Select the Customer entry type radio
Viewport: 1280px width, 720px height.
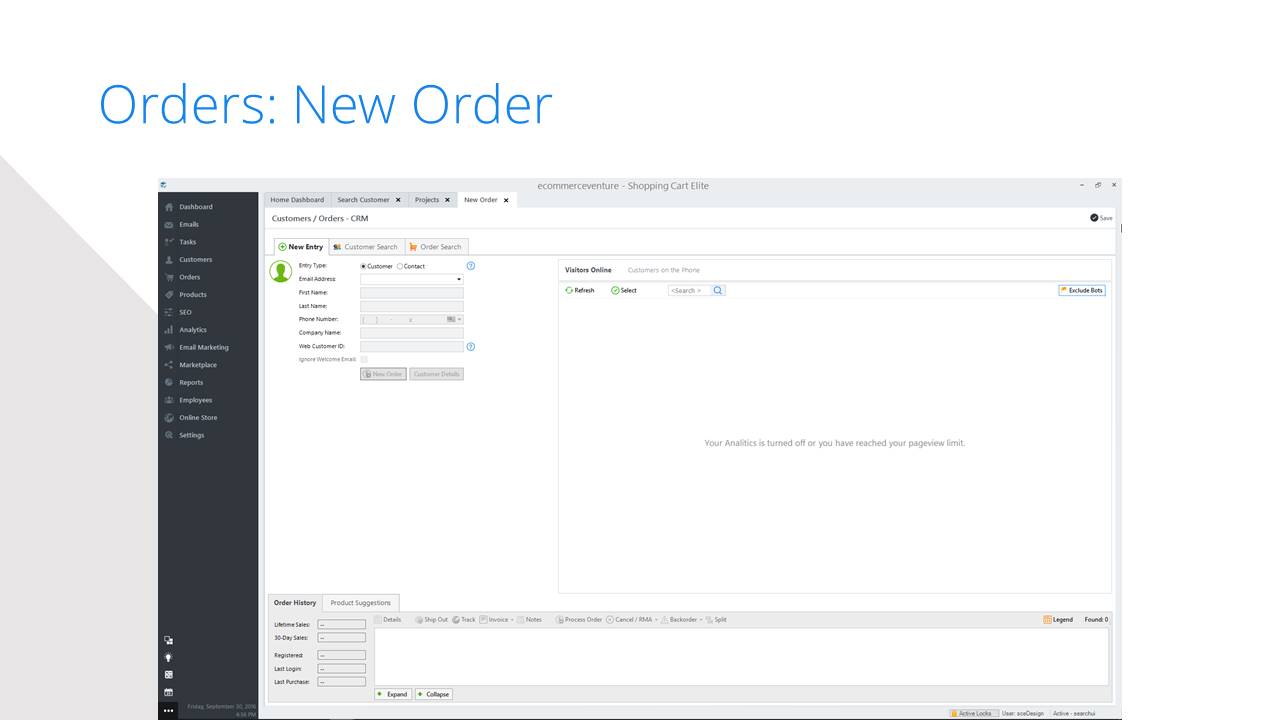pyautogui.click(x=363, y=266)
